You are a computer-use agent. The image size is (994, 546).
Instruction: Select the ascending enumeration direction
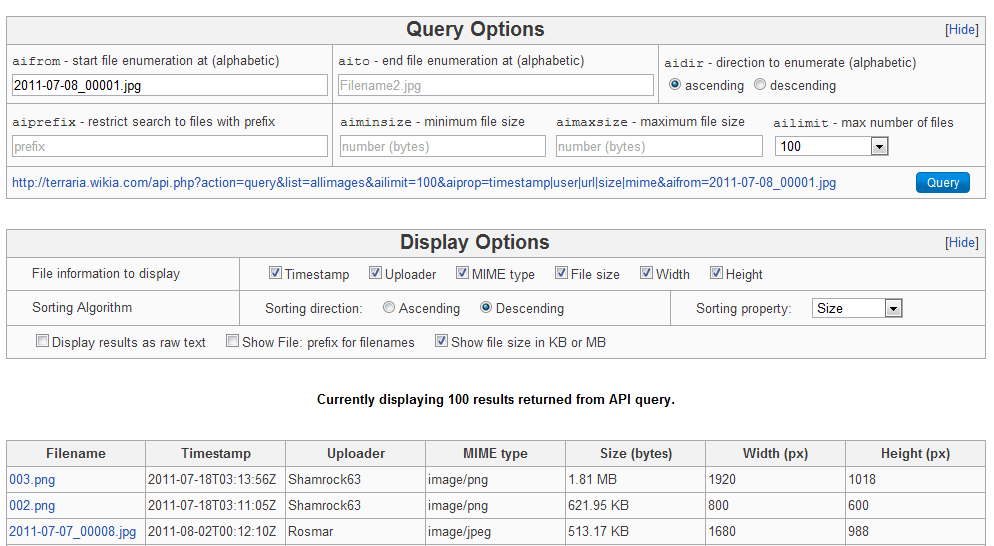point(675,85)
